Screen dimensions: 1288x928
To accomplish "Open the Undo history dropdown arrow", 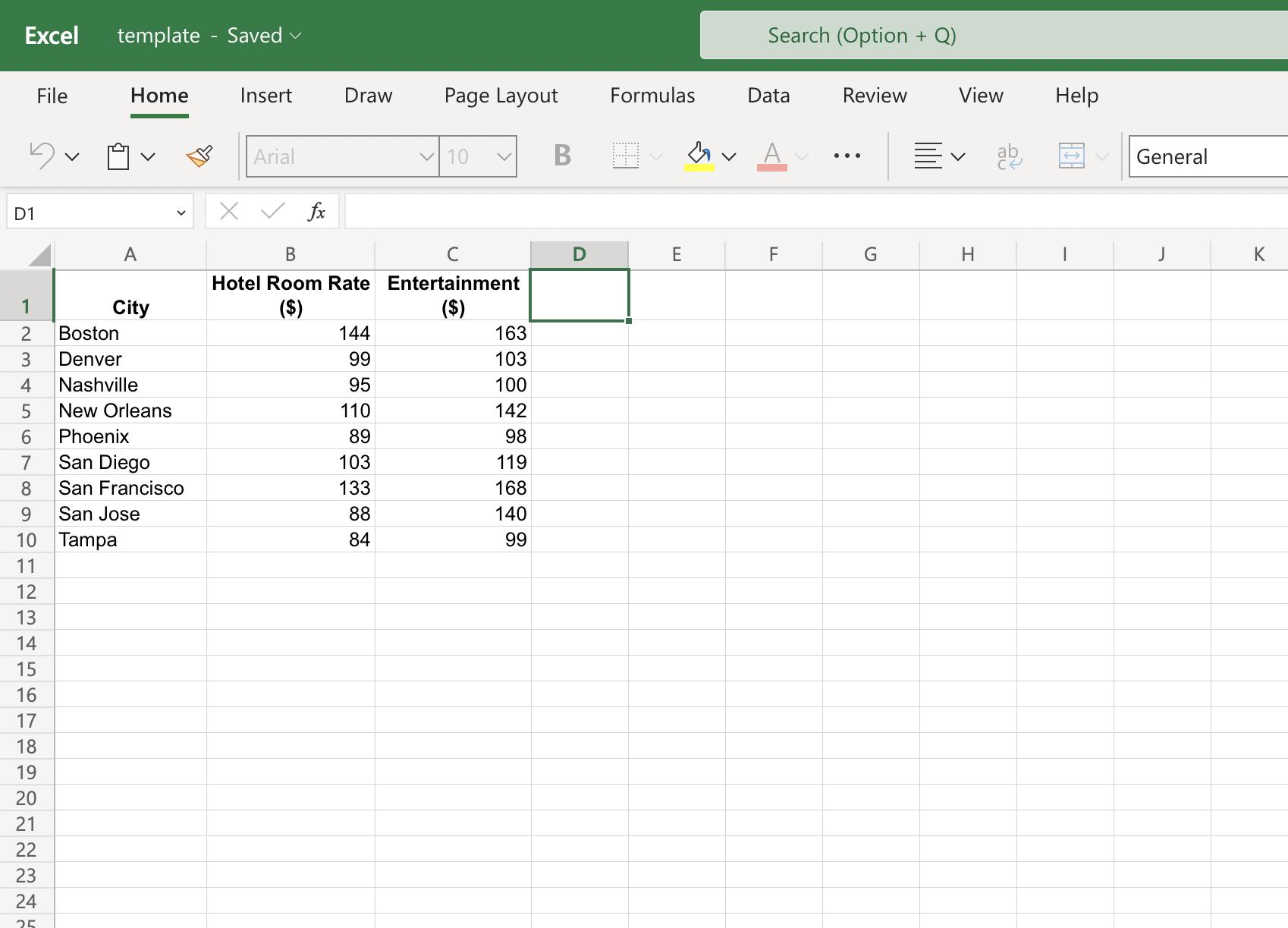I will [x=72, y=157].
